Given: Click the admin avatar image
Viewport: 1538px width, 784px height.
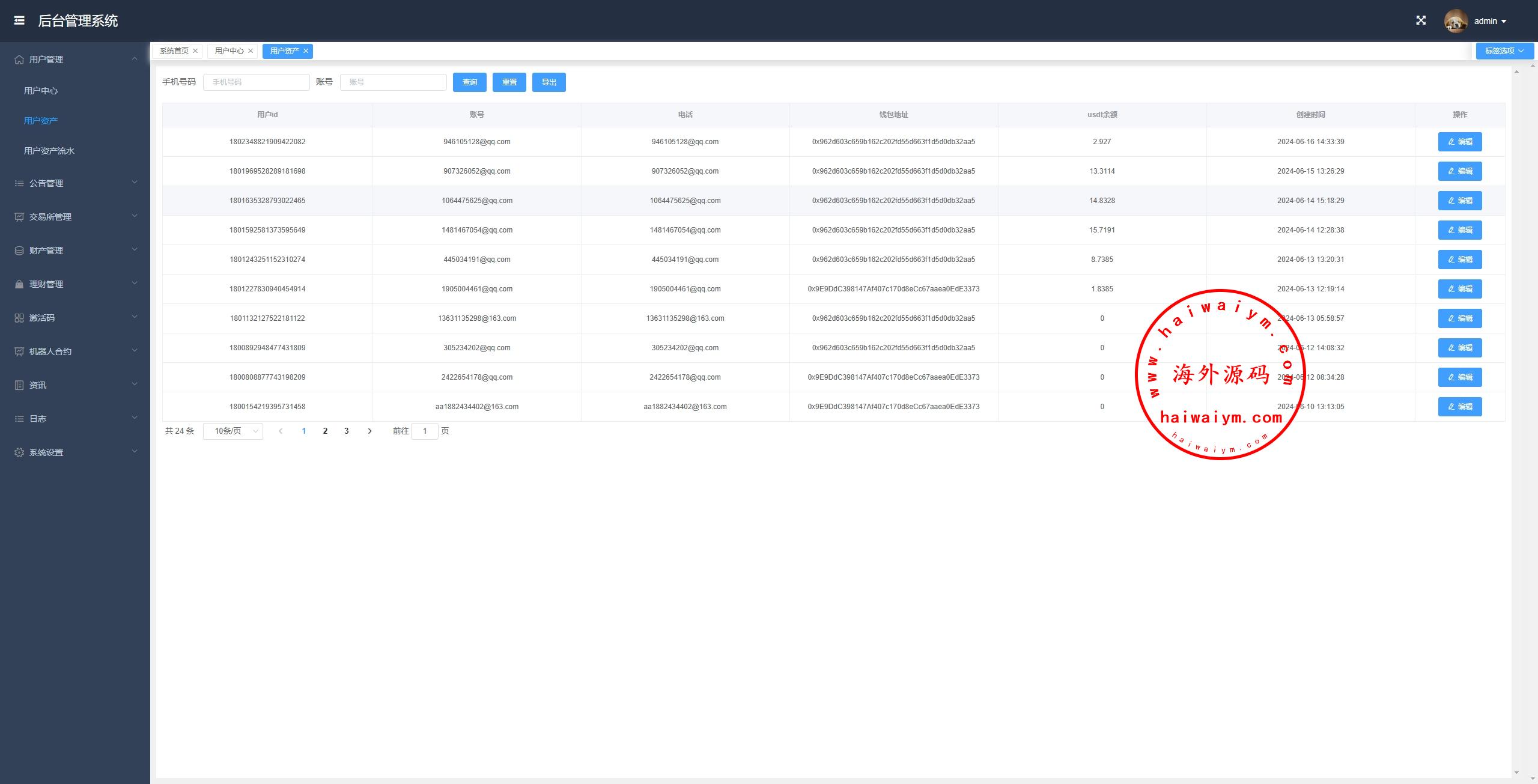Looking at the screenshot, I should coord(1455,21).
